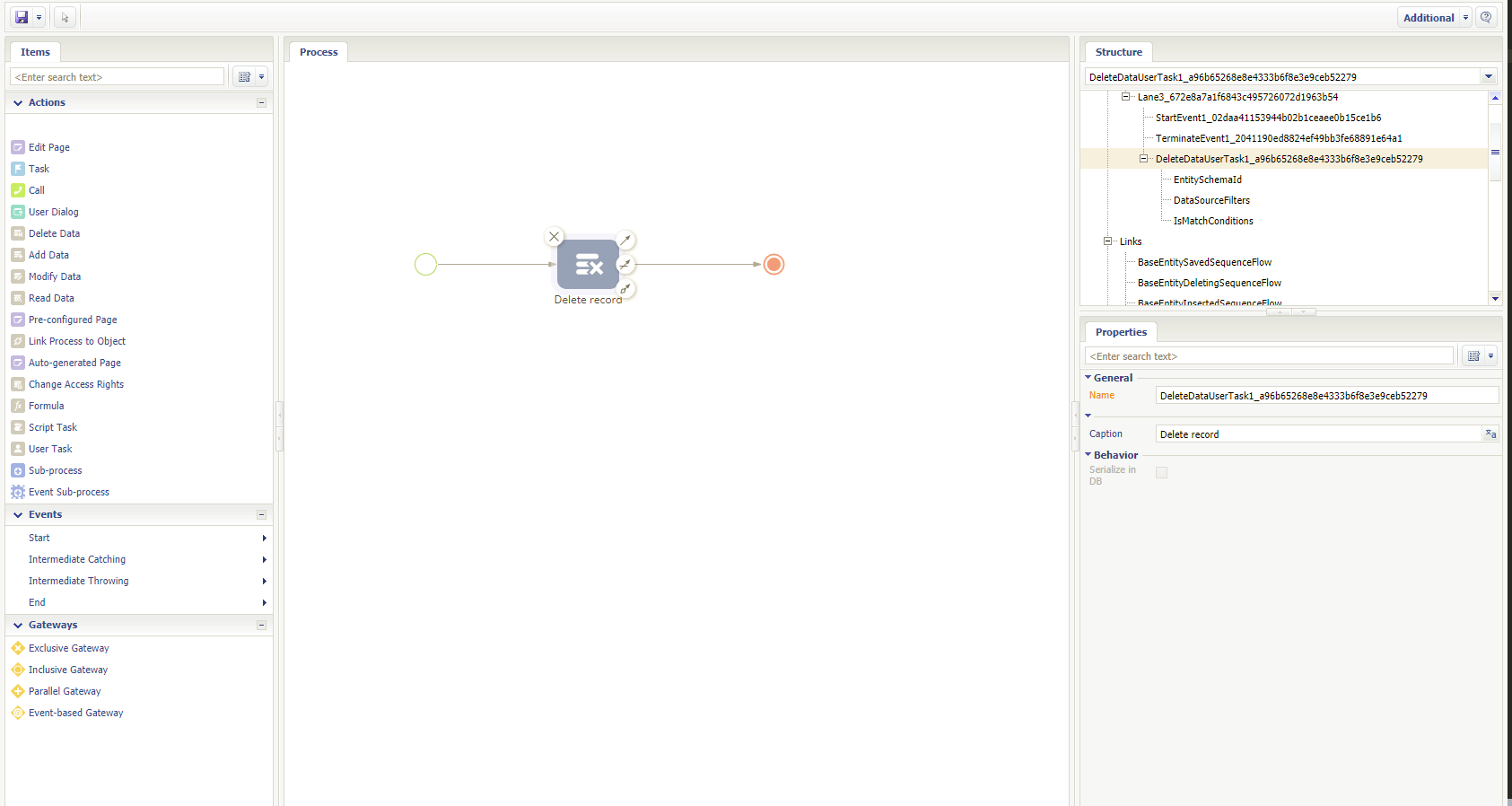1512x806 pixels.
Task: Click the red terminate event circle
Action: pos(773,264)
